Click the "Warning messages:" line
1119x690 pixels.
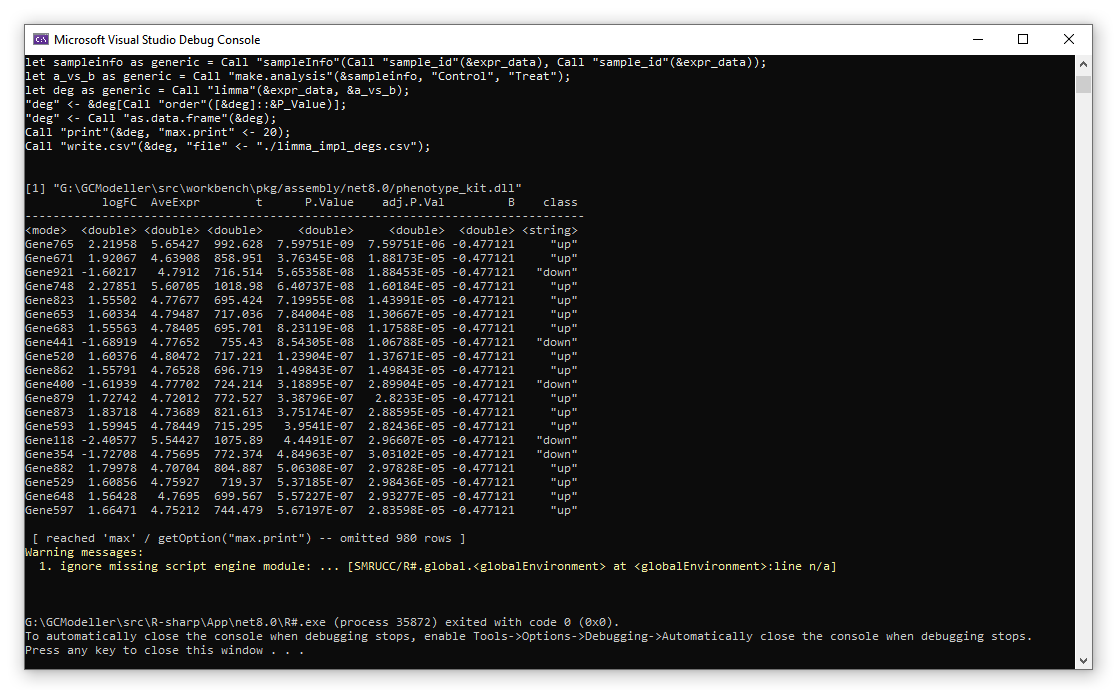point(84,552)
